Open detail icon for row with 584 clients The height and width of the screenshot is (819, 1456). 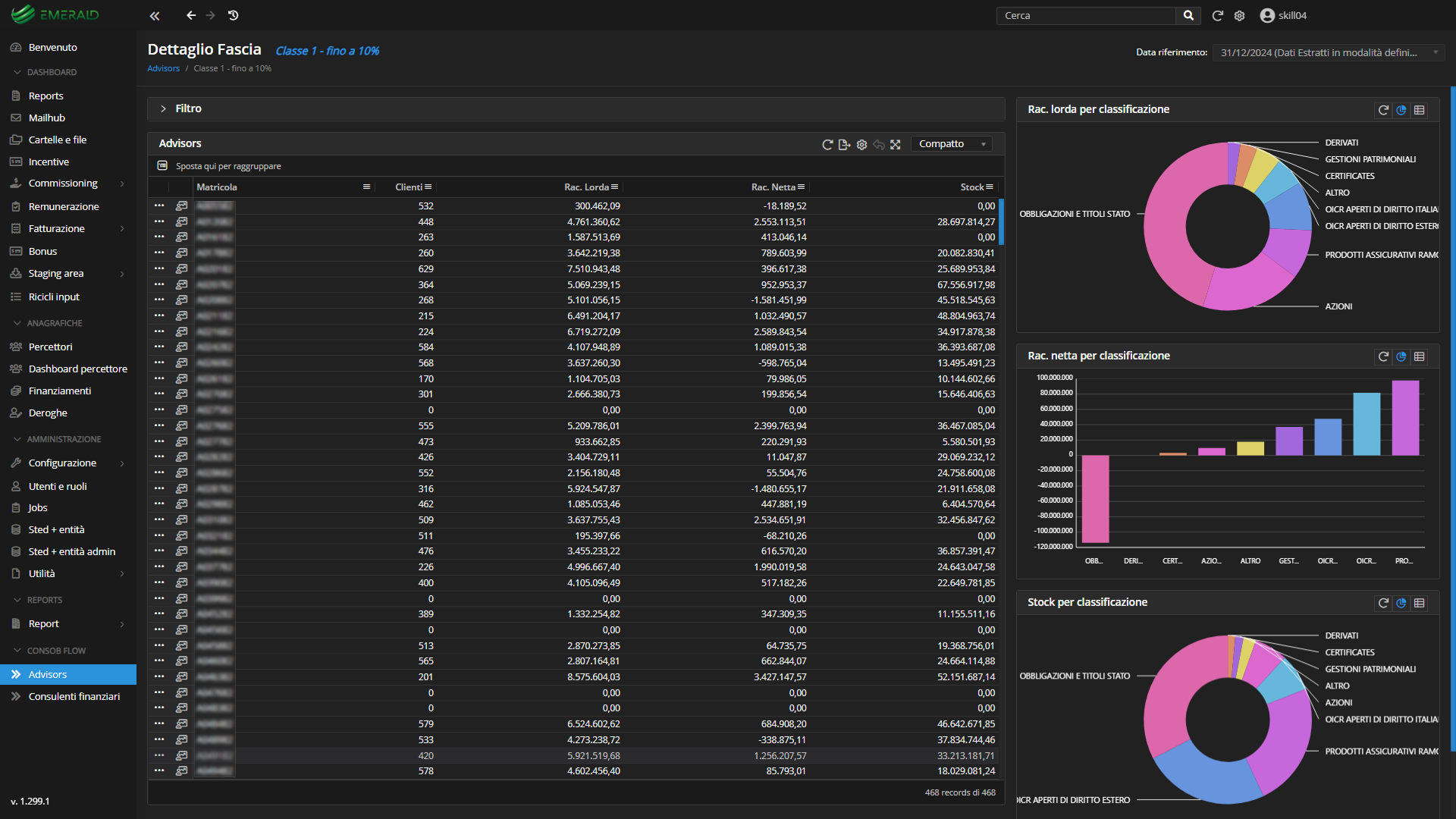[x=181, y=347]
